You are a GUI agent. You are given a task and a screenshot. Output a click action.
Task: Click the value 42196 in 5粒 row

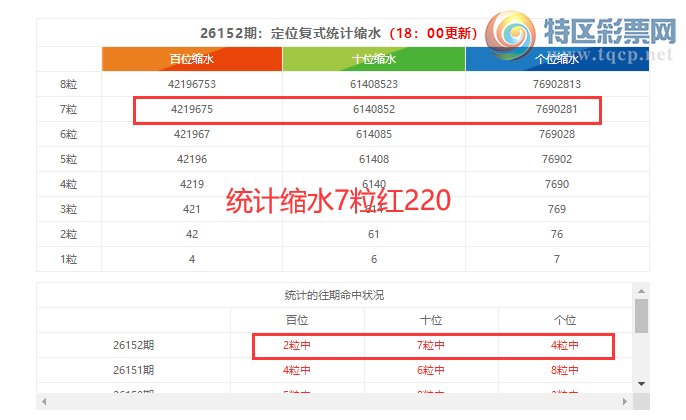pyautogui.click(x=192, y=159)
